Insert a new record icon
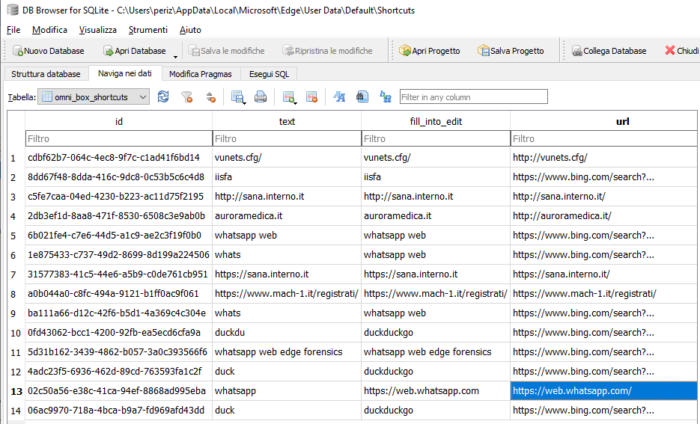This screenshot has height=424, width=700. coord(289,97)
